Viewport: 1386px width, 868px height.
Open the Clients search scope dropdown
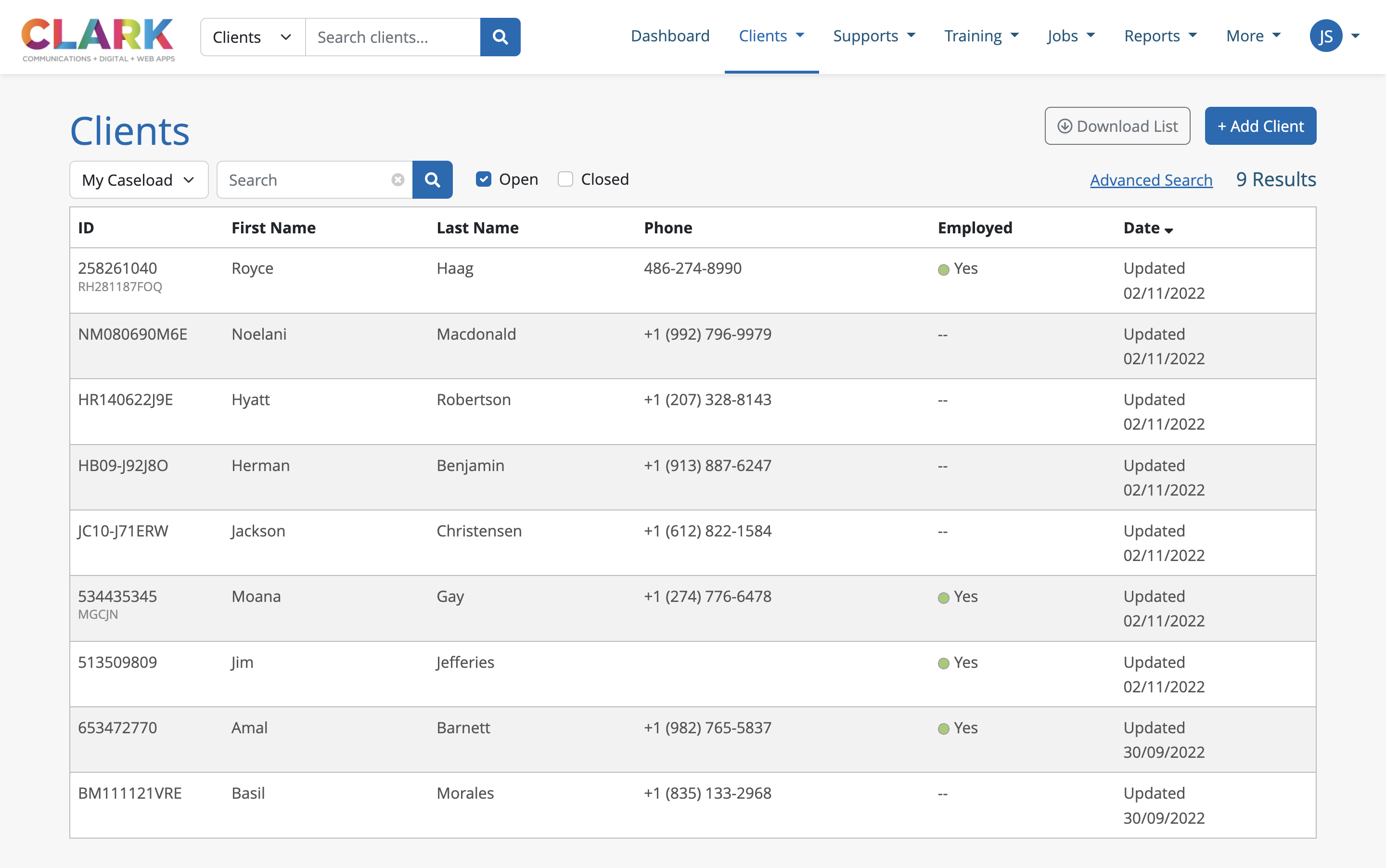[x=252, y=38]
